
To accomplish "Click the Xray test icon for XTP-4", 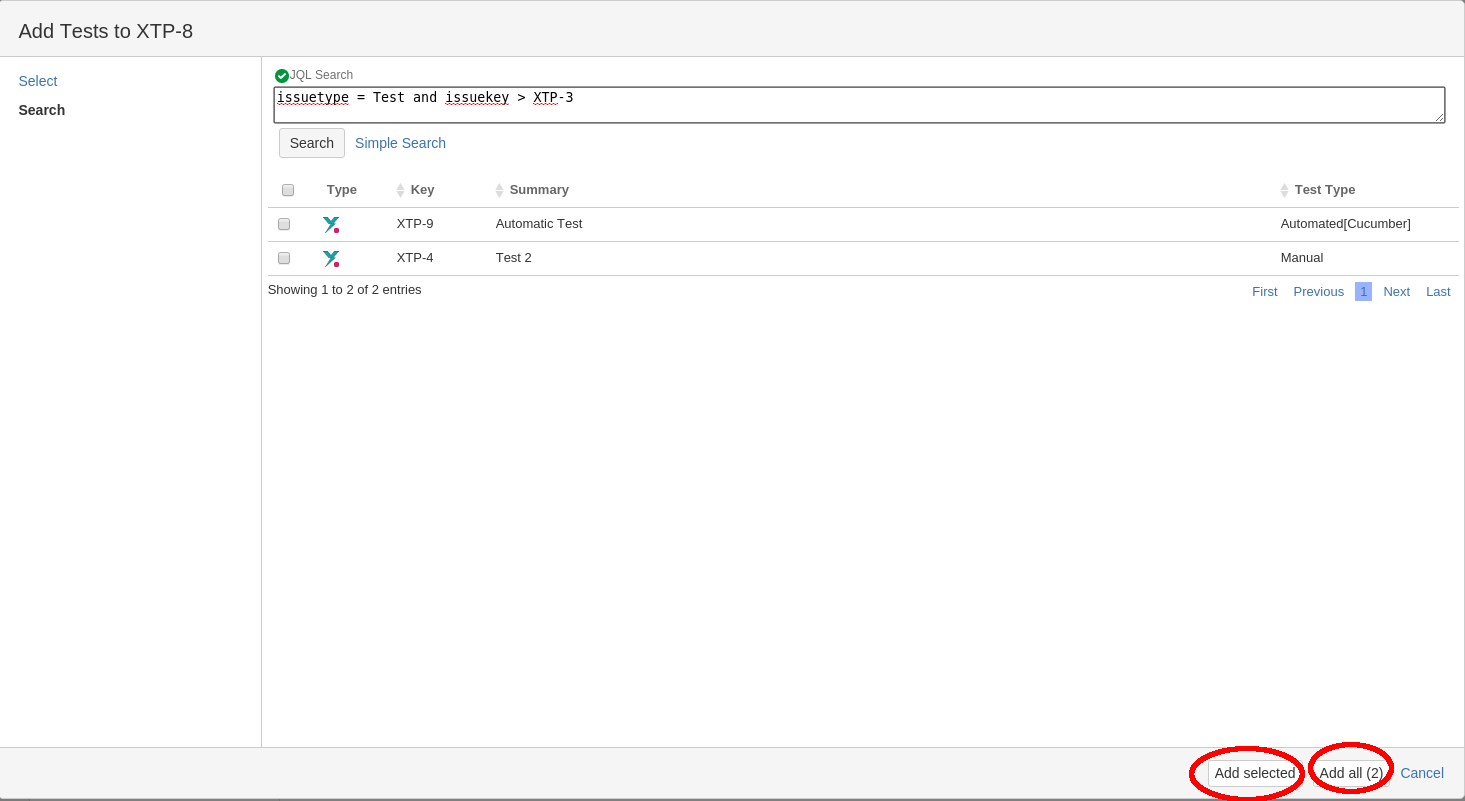I will coord(331,259).
